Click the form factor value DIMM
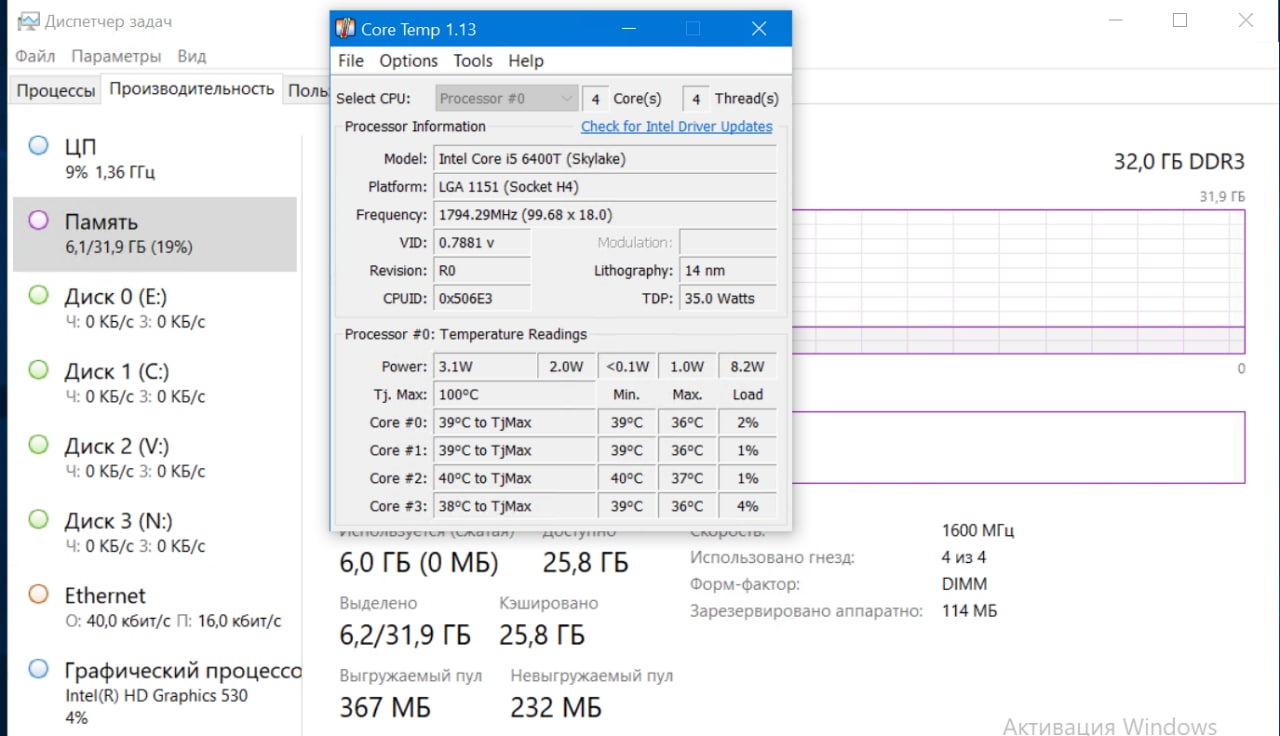This screenshot has width=1280, height=736. click(964, 584)
